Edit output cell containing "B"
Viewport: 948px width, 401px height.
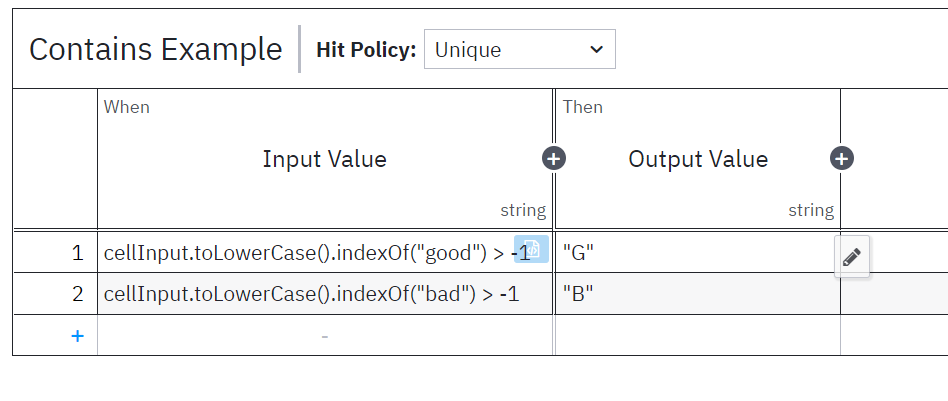click(x=698, y=294)
